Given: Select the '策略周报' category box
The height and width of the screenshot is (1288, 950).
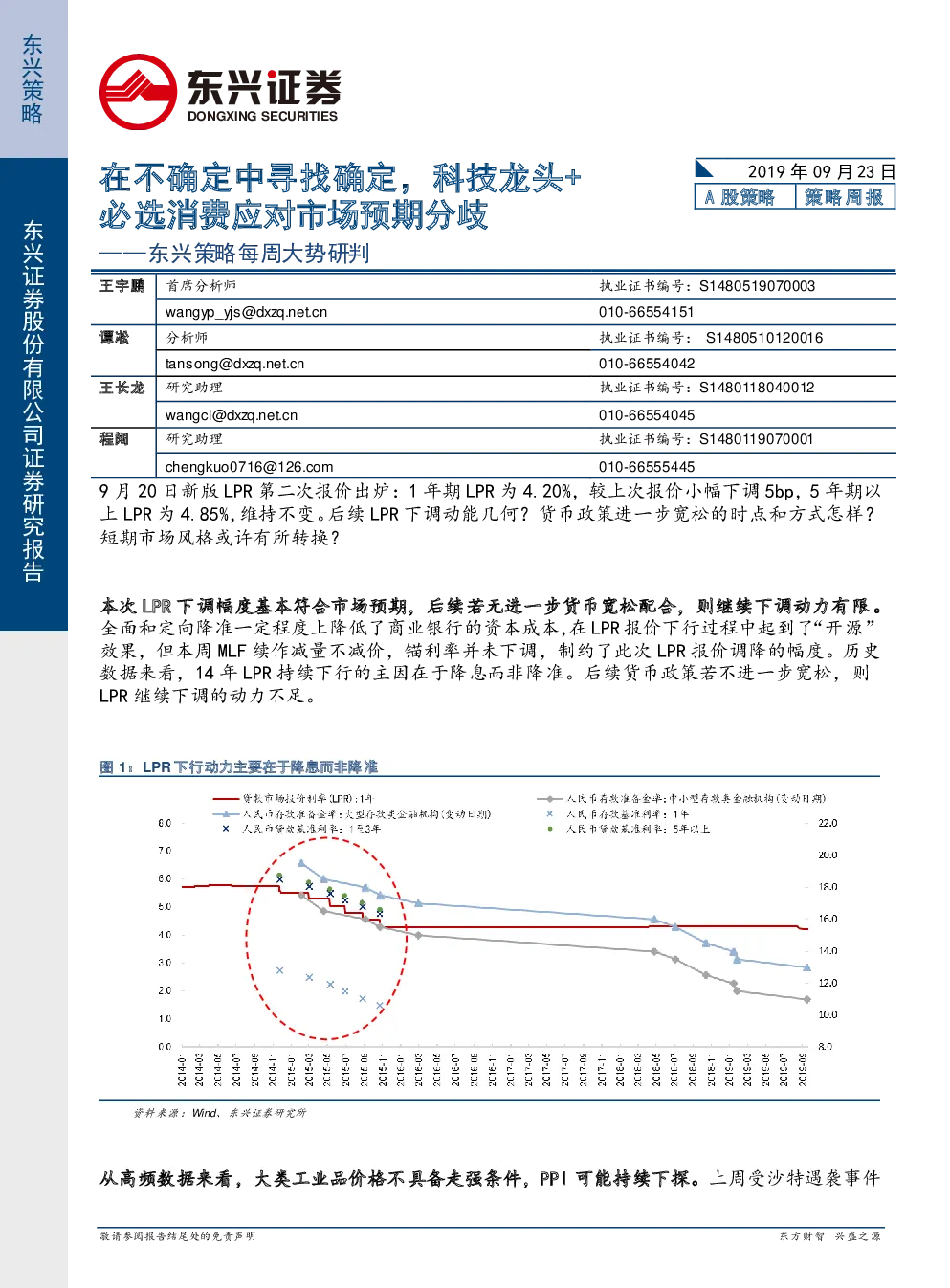Looking at the screenshot, I should (845, 197).
